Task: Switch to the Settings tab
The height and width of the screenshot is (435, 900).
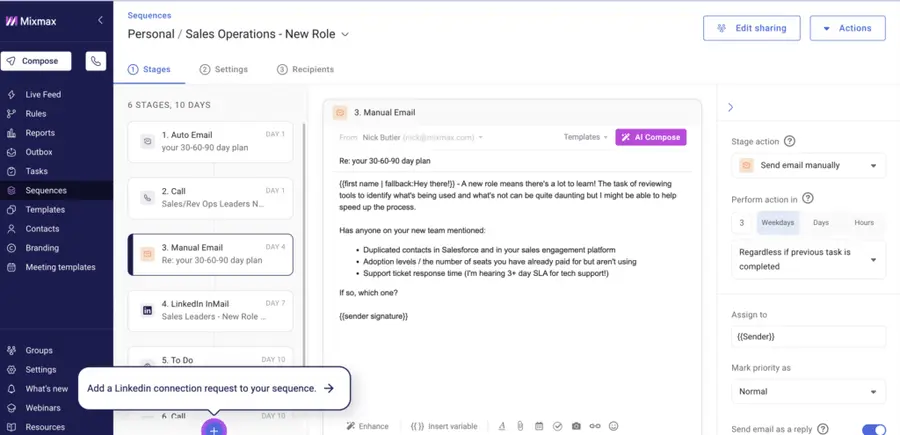Action: pyautogui.click(x=224, y=69)
